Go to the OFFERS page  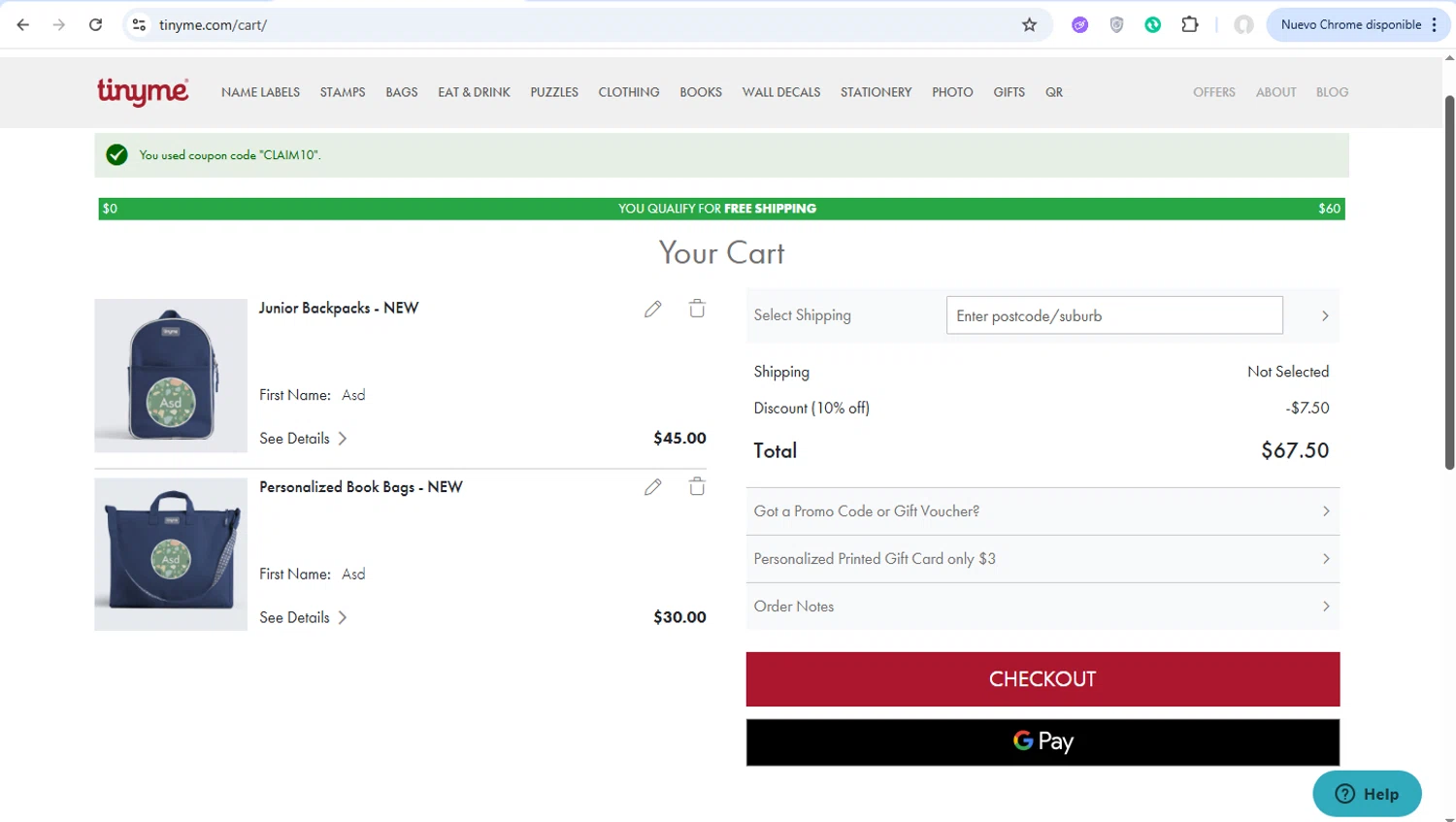(x=1214, y=92)
